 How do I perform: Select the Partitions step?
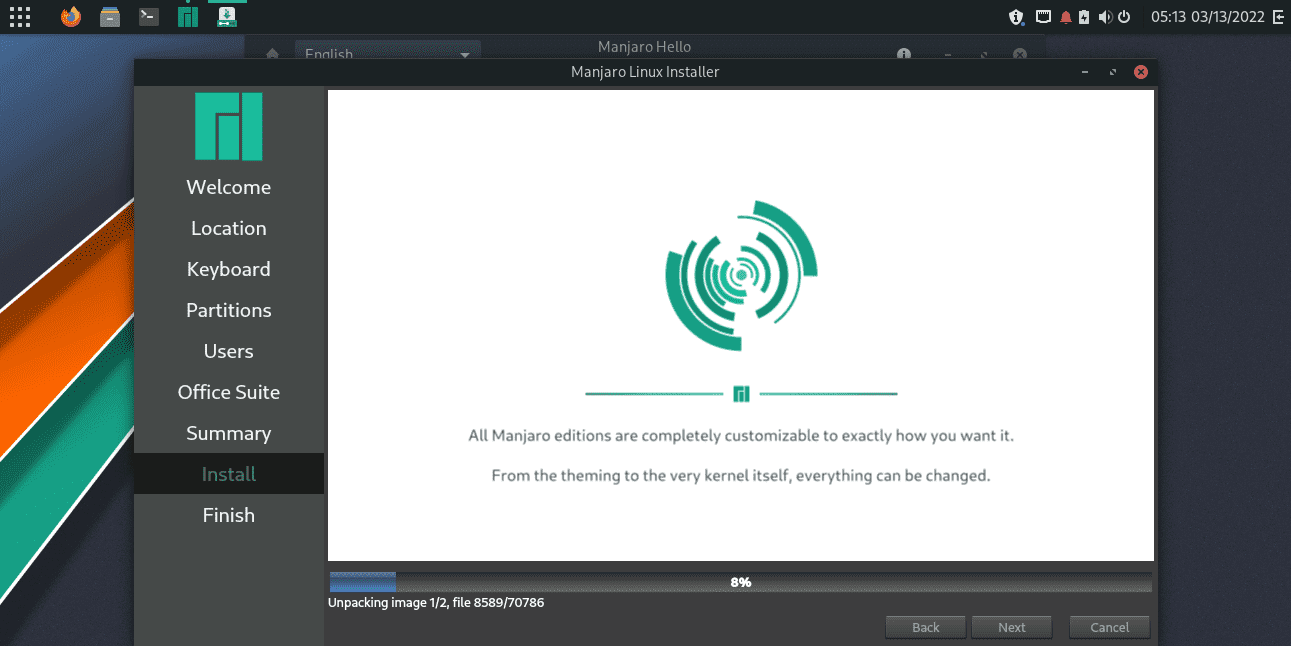point(229,310)
